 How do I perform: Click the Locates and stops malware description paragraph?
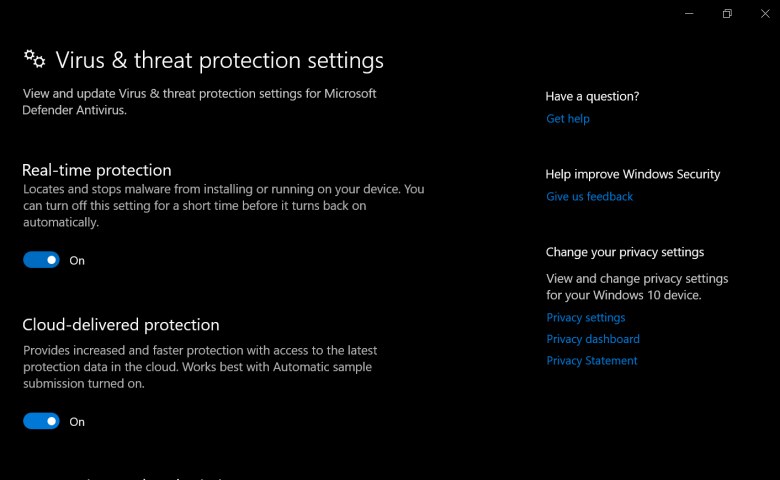tap(223, 205)
